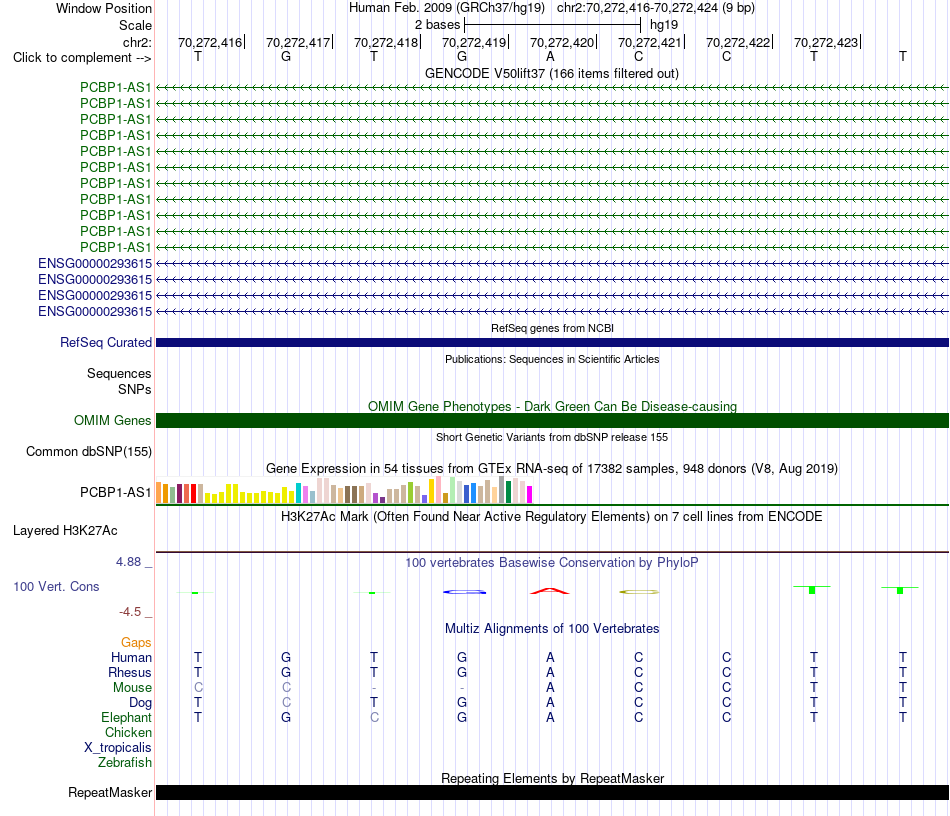The image size is (950, 816).
Task: Click the Rhesus alignment row label
Action: point(130,672)
